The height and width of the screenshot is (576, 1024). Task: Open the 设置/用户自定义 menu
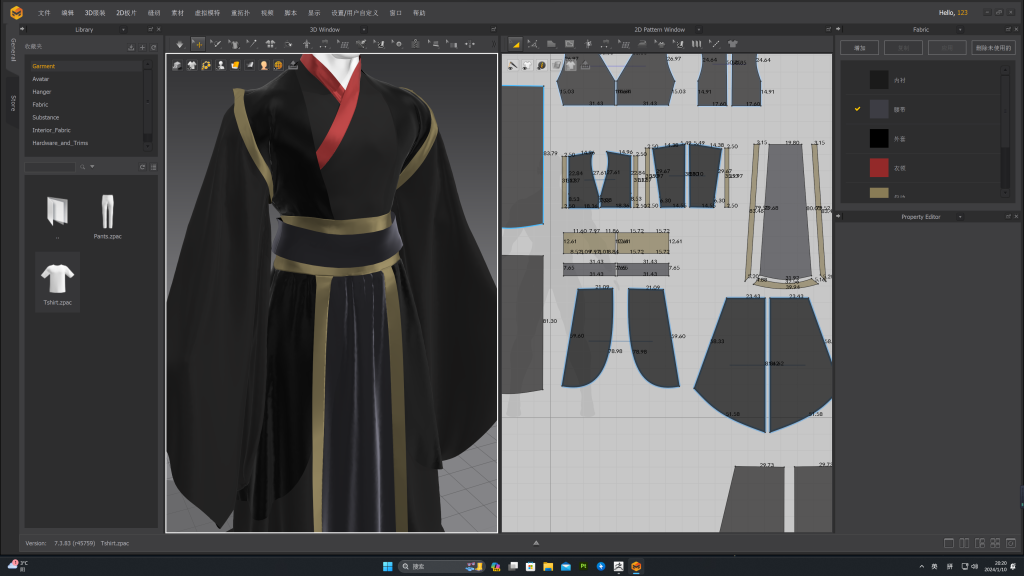(x=355, y=12)
